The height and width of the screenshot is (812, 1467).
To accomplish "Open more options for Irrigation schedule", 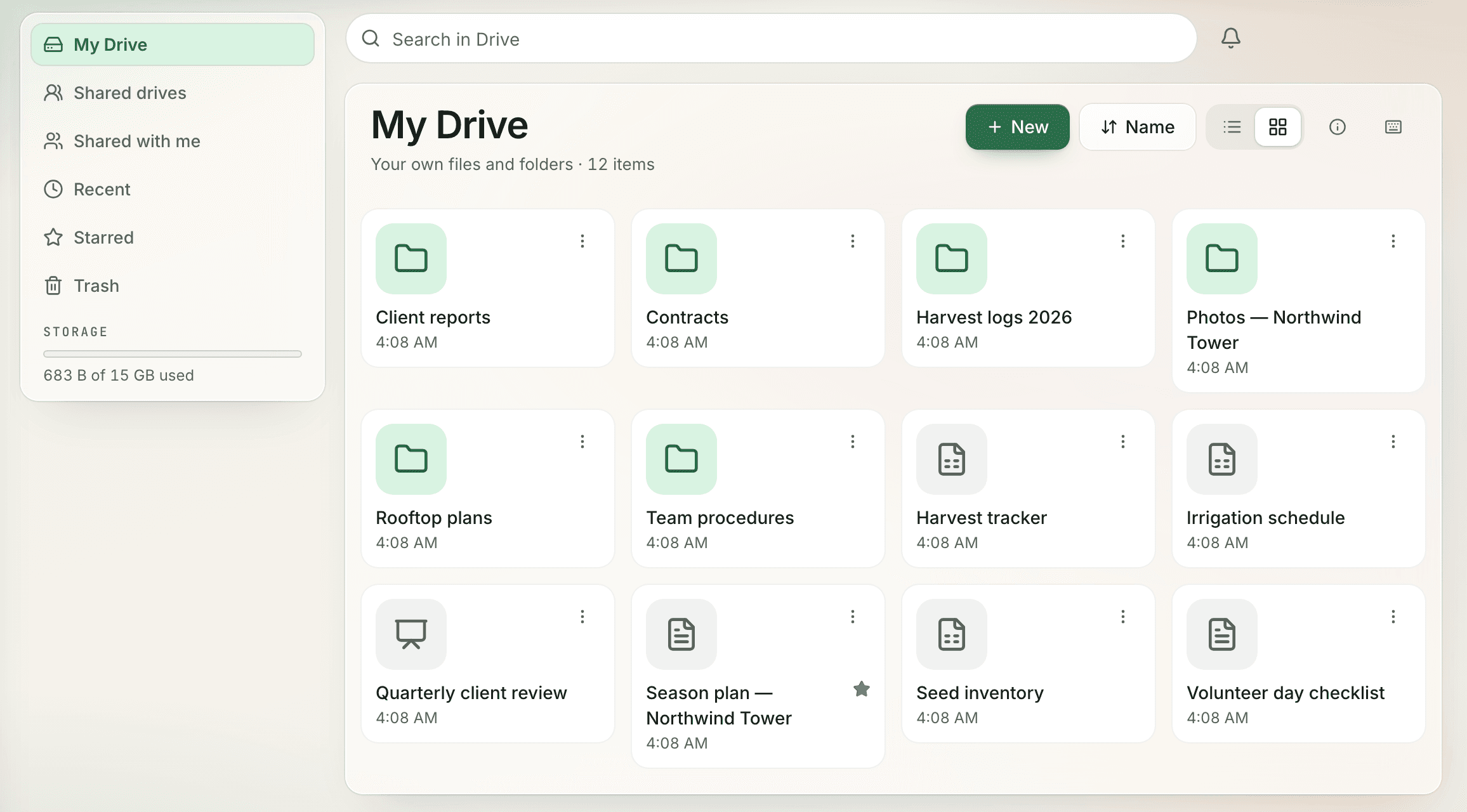I will 1393,442.
